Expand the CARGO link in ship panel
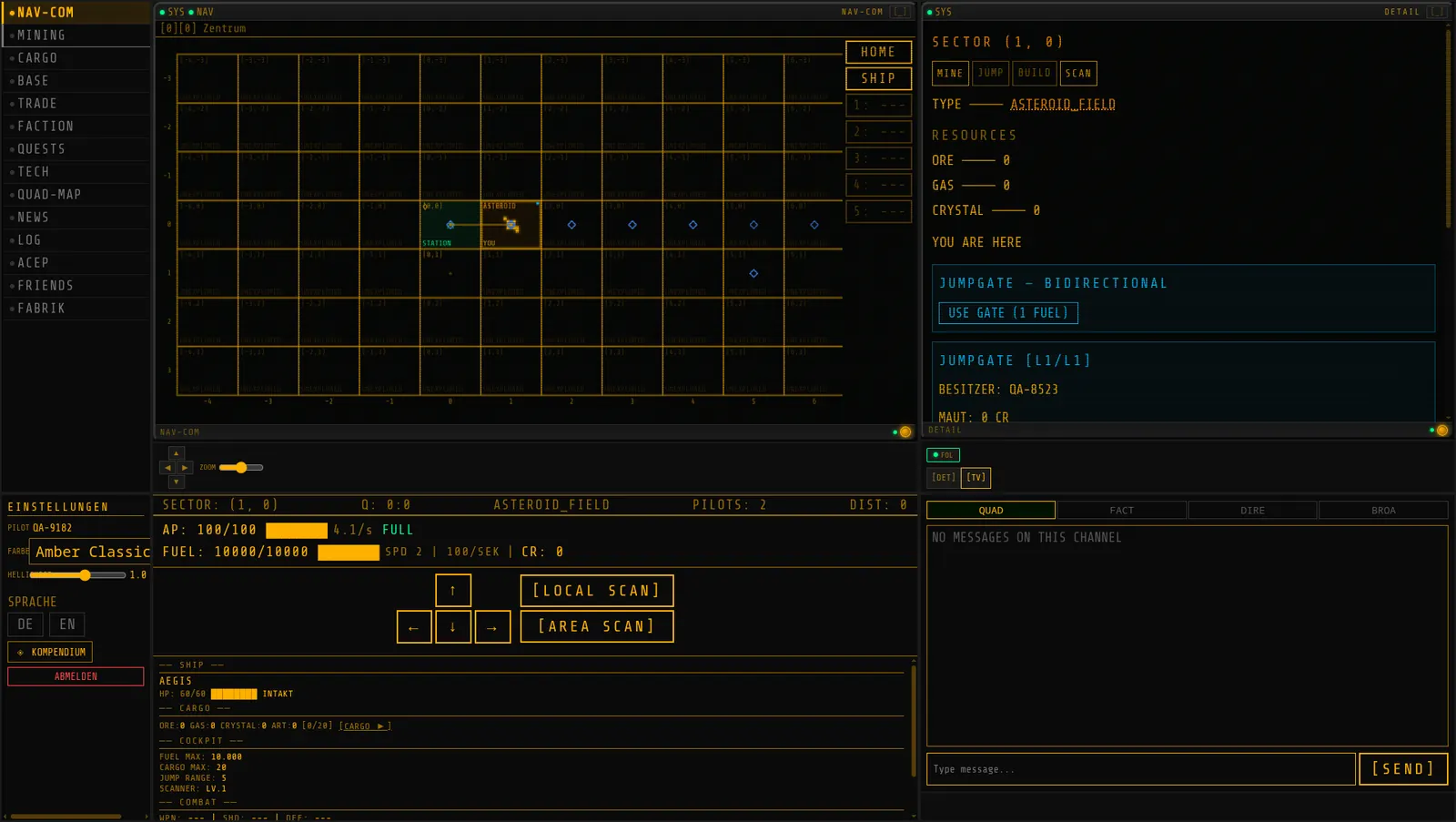Image resolution: width=1456 pixels, height=822 pixels. tap(365, 726)
